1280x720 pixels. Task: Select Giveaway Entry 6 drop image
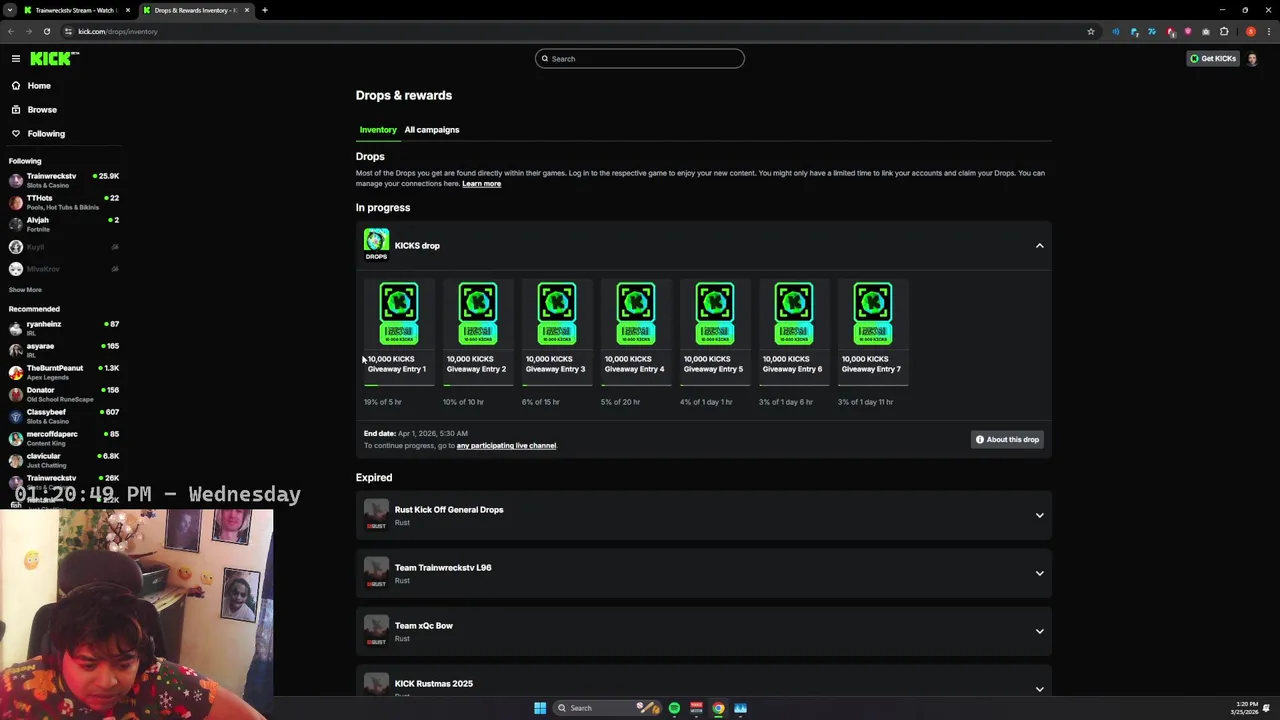click(x=793, y=314)
